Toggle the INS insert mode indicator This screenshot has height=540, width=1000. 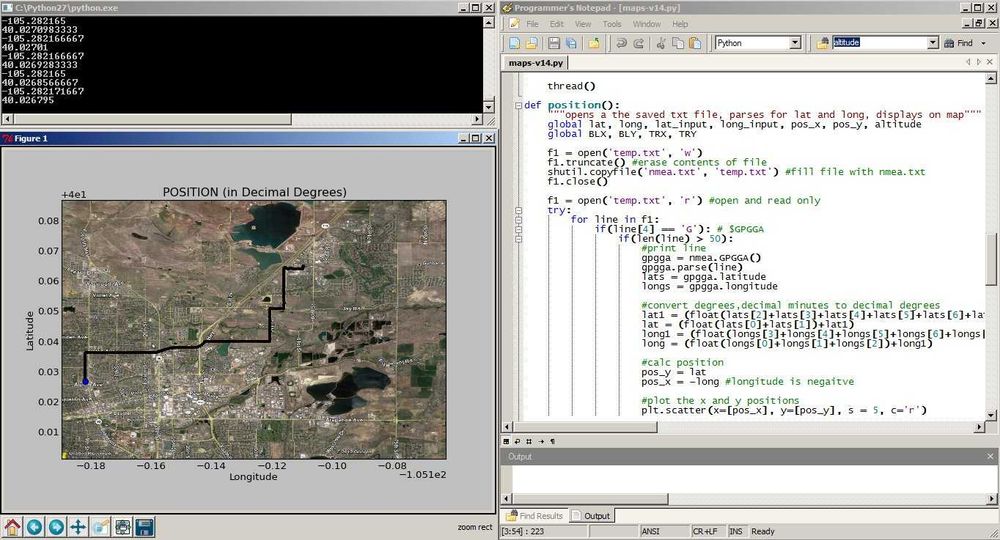coord(737,532)
